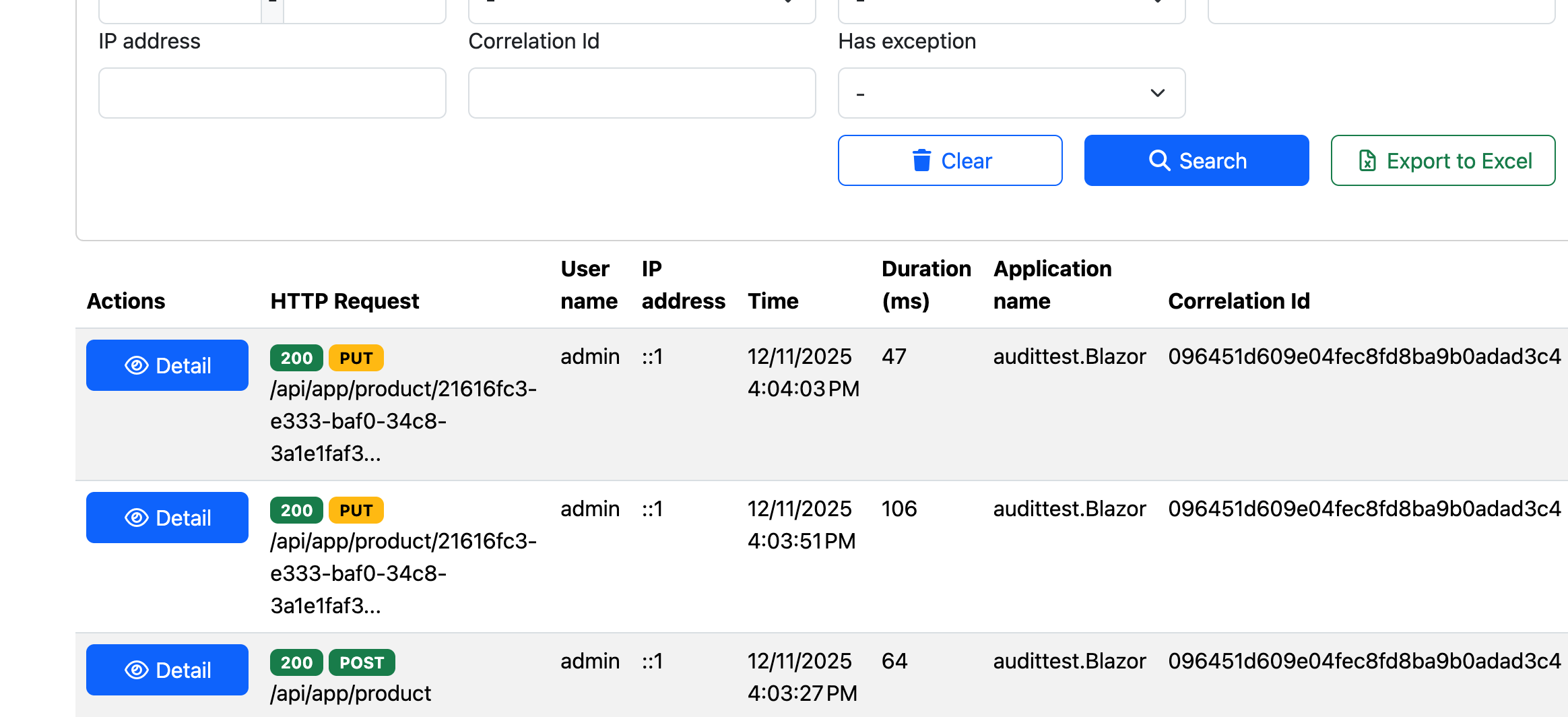Click the green POST method badge
The width and height of the screenshot is (1568, 717).
pos(362,662)
